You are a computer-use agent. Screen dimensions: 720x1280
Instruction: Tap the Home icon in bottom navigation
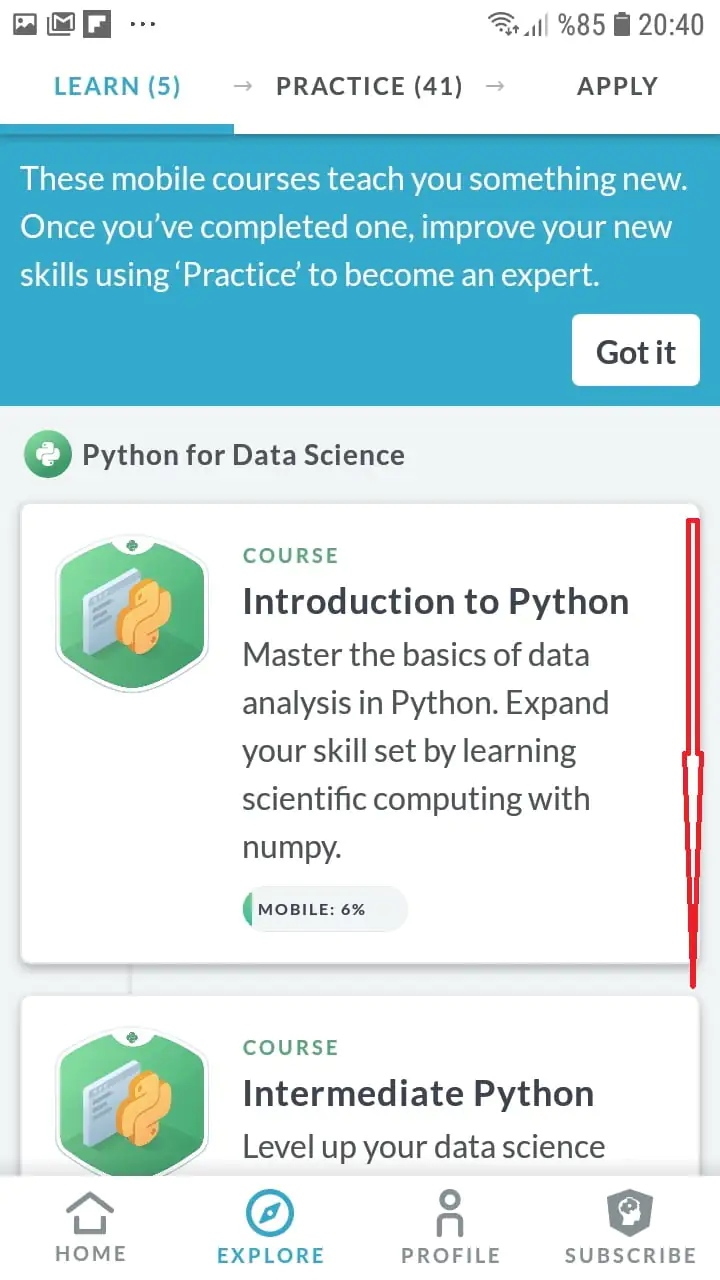coord(90,1213)
